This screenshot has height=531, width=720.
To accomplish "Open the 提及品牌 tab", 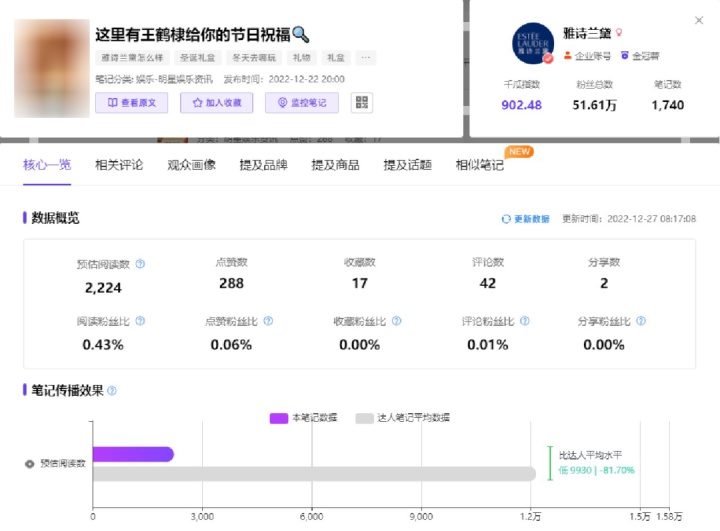I will 264,165.
